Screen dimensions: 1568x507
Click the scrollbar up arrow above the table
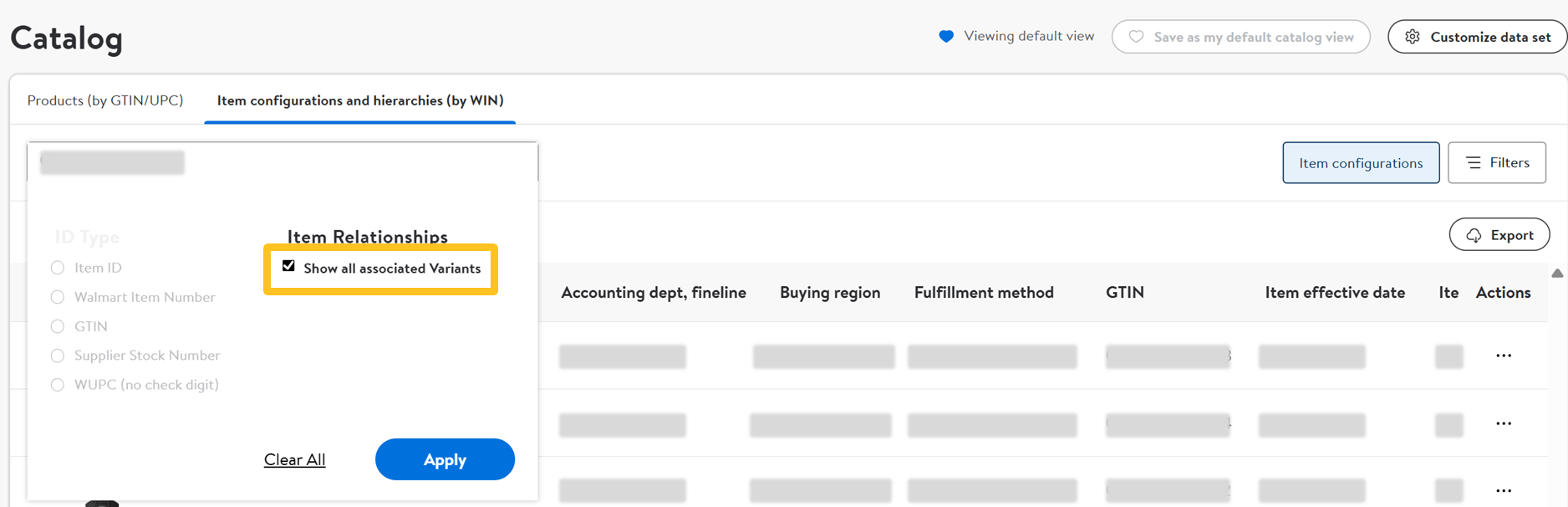[x=1557, y=274]
